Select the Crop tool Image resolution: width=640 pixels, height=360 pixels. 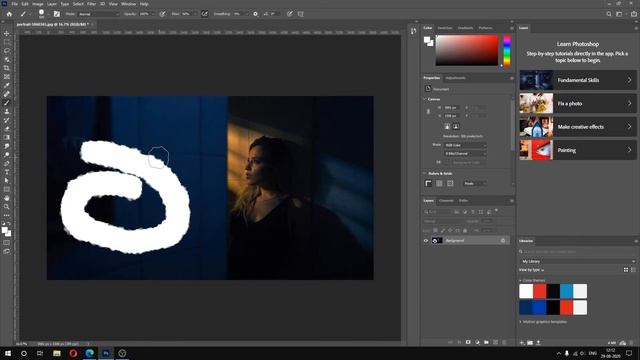tap(7, 68)
